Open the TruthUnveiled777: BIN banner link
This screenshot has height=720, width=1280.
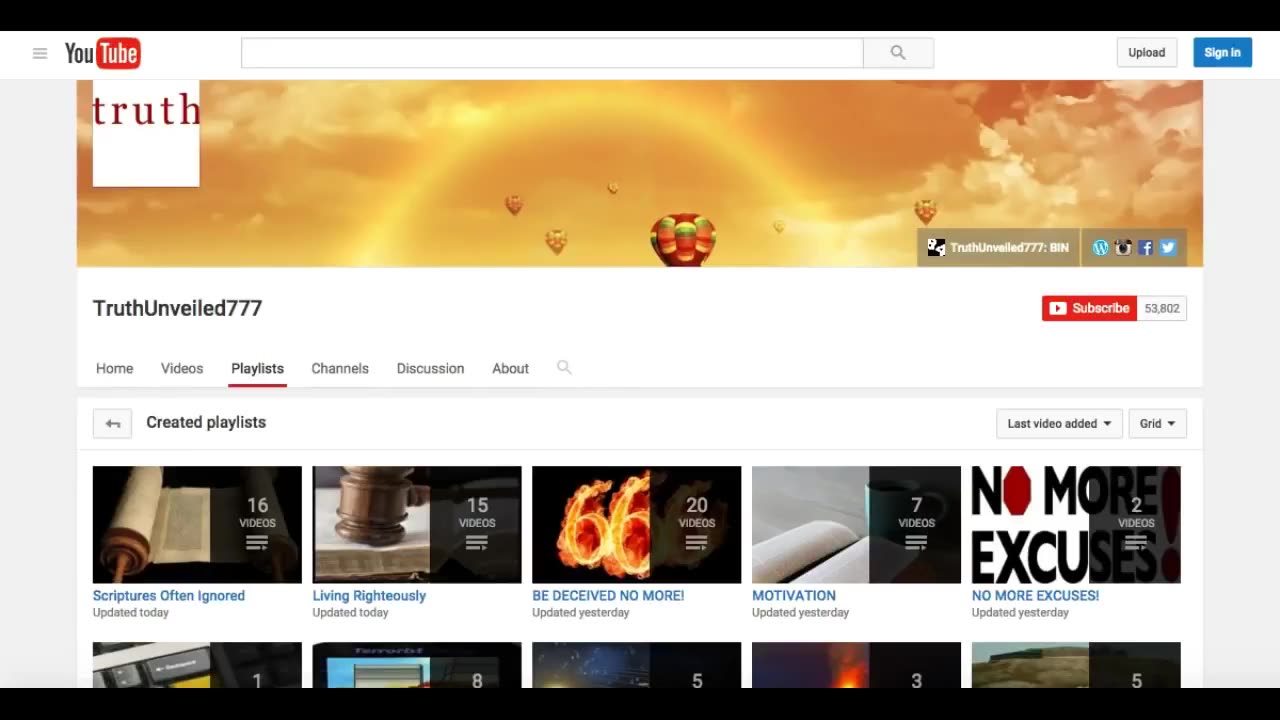coord(998,248)
